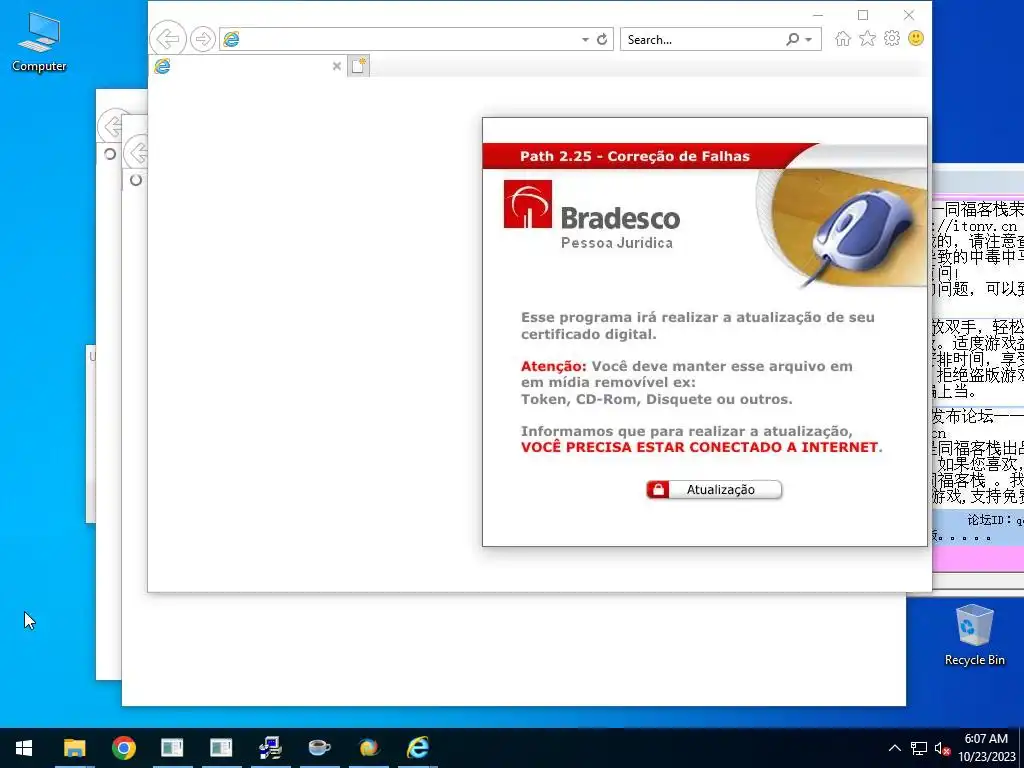Screen dimensions: 1024x768
Task: Switch to Internet Explorer taskbar icon
Action: [x=417, y=748]
